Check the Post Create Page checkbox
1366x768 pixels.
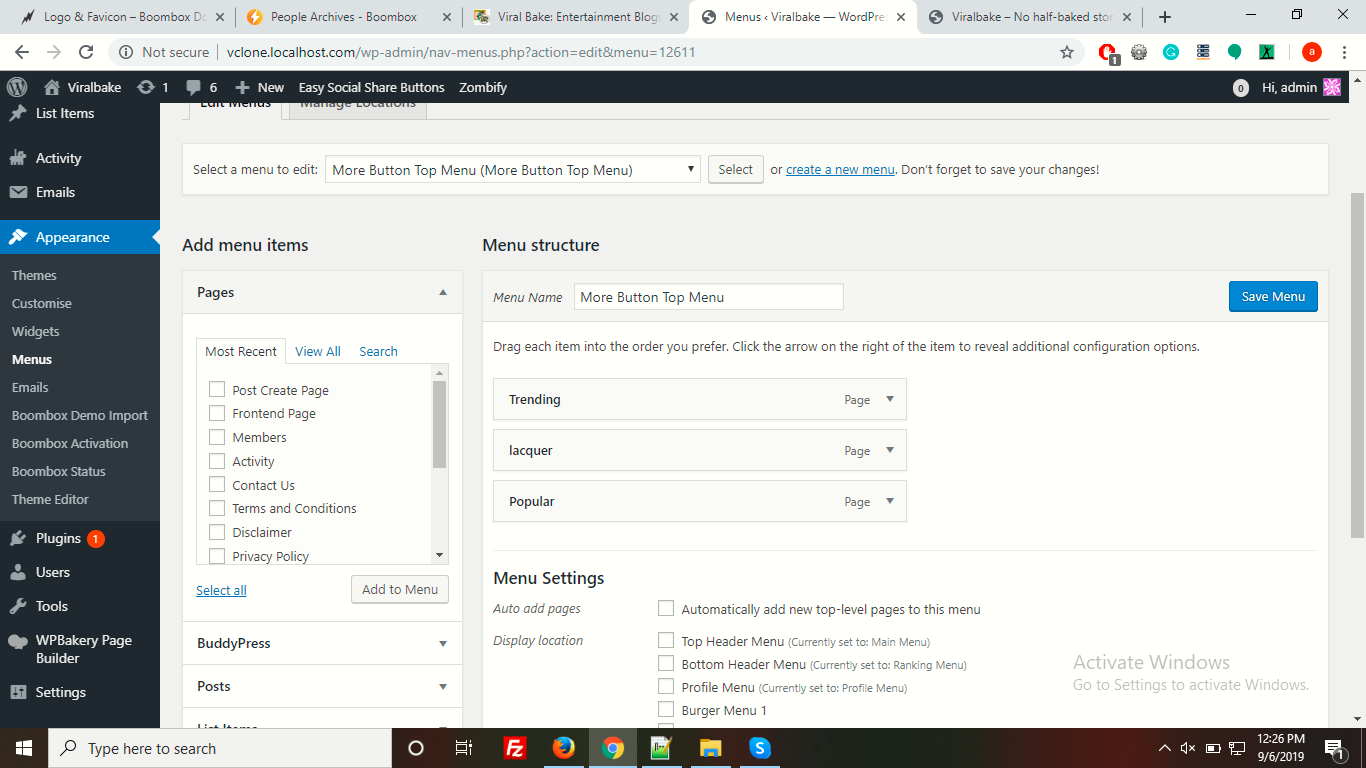click(217, 390)
